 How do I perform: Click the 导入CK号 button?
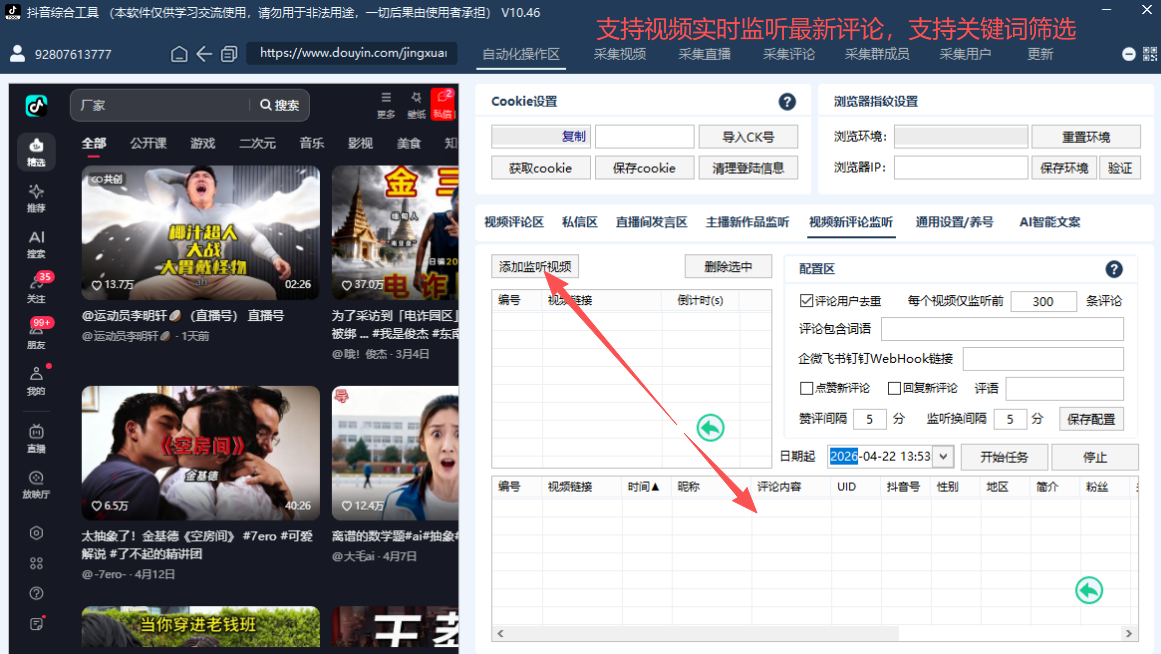click(x=748, y=137)
